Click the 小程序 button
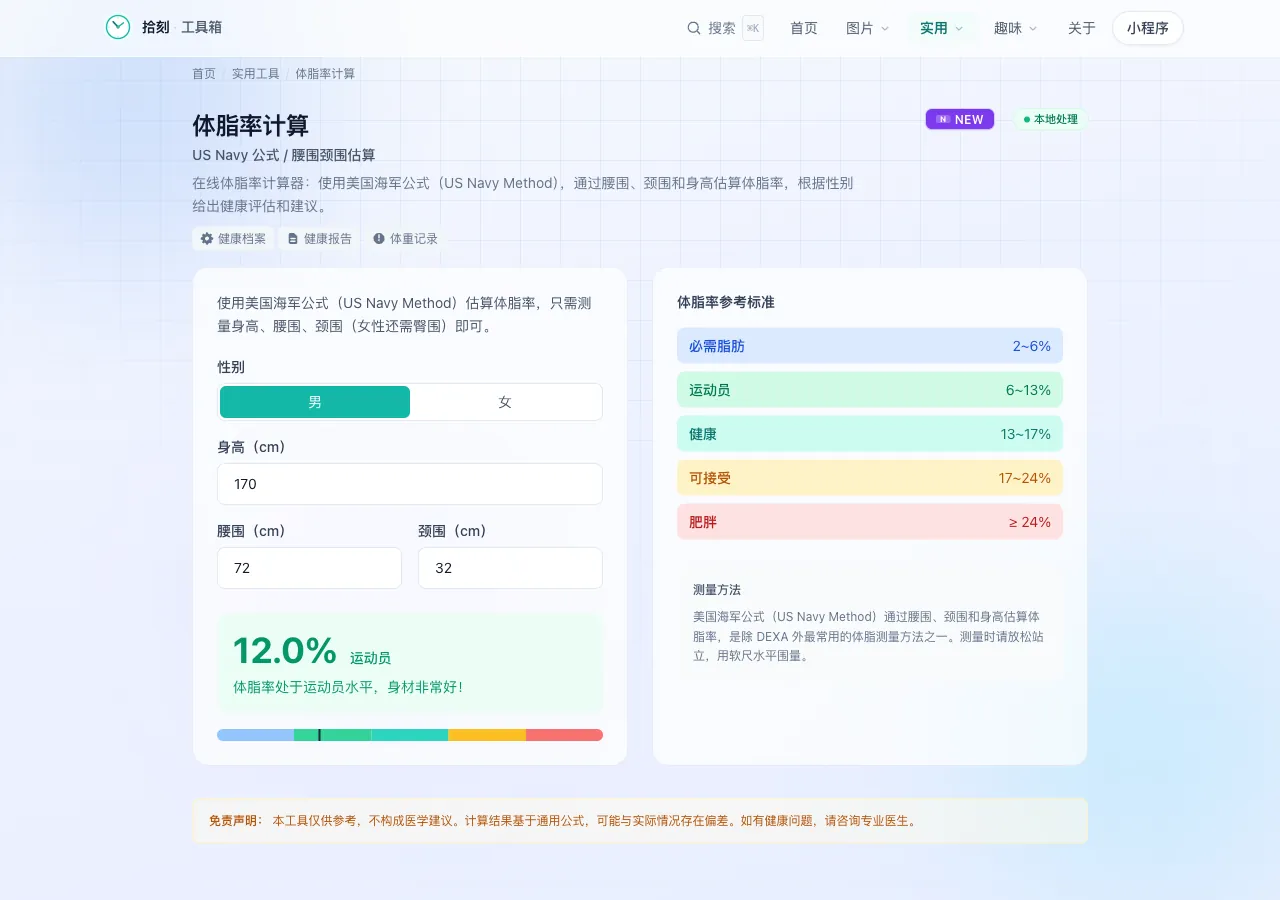 (1148, 28)
